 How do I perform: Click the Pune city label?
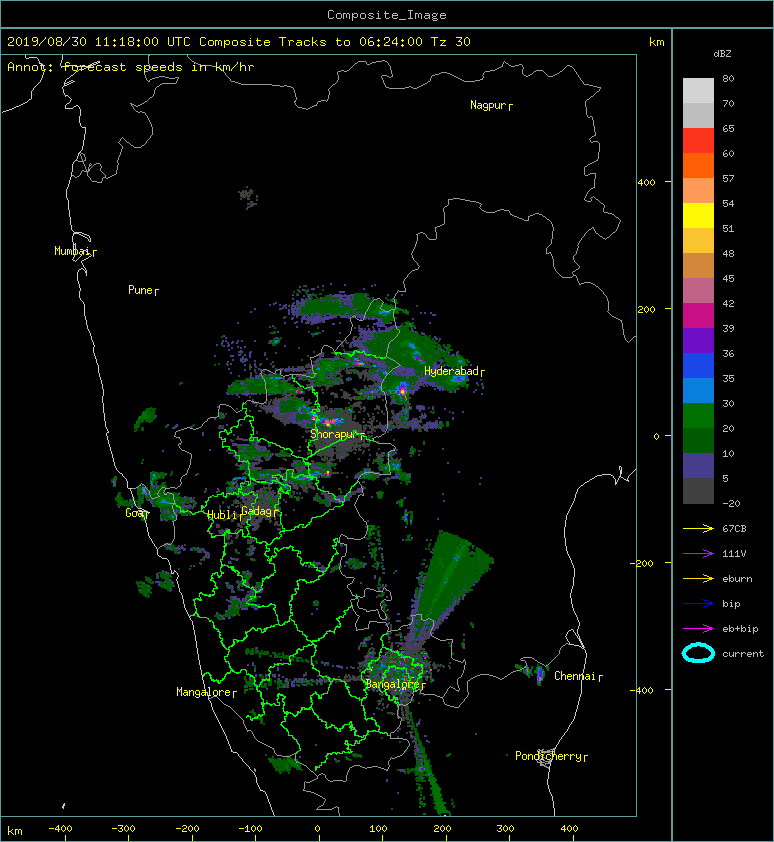coord(143,291)
